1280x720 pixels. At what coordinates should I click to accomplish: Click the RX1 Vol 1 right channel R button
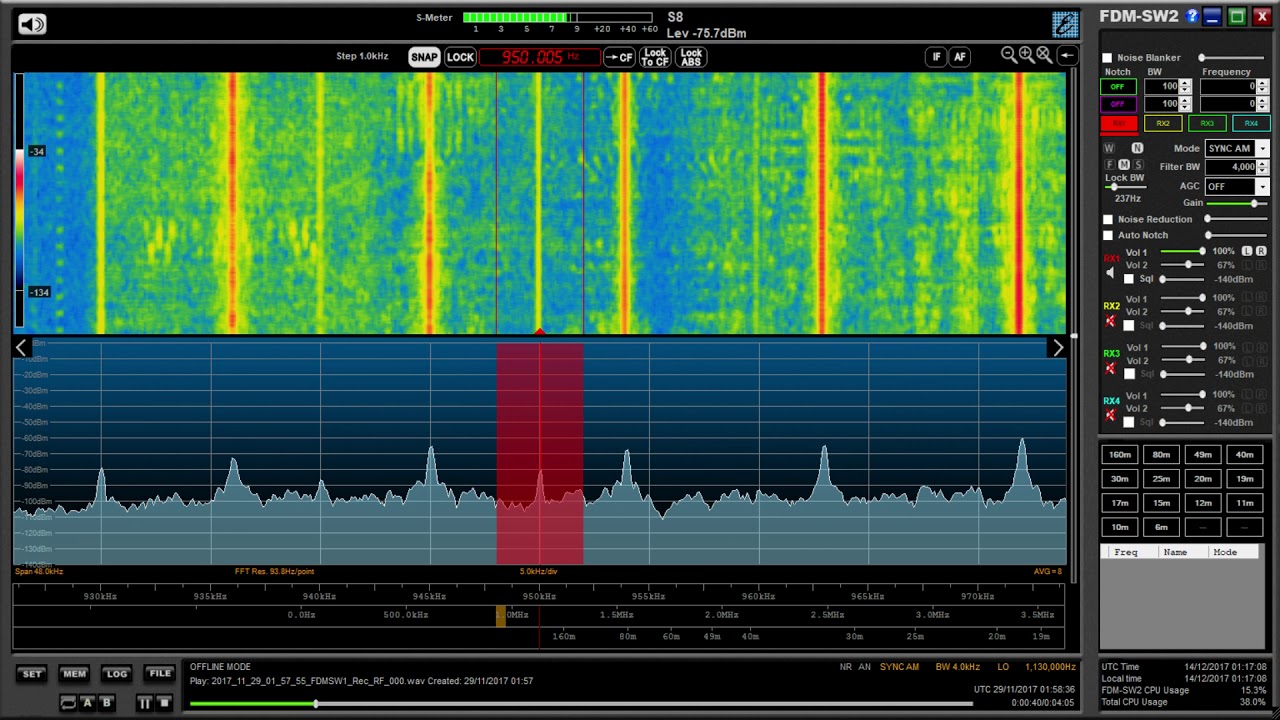coord(1261,251)
